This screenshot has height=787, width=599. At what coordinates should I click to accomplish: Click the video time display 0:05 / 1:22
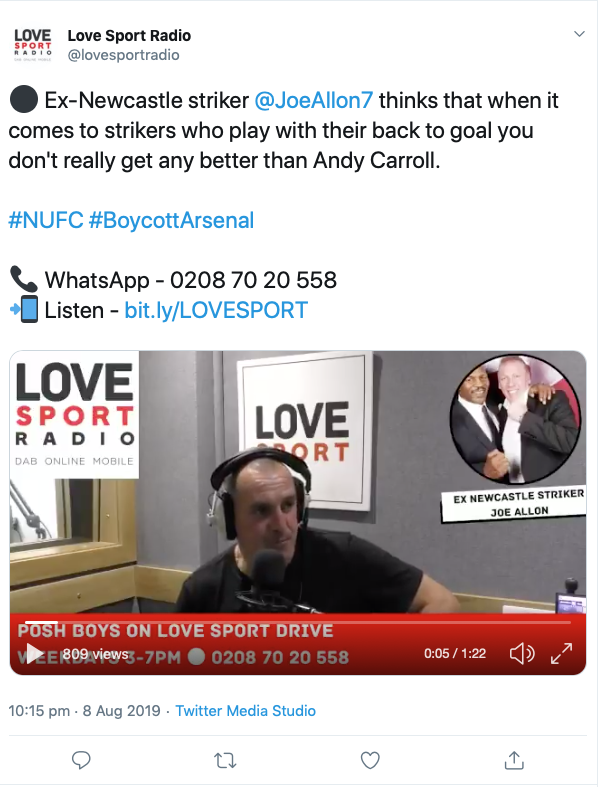[x=455, y=653]
